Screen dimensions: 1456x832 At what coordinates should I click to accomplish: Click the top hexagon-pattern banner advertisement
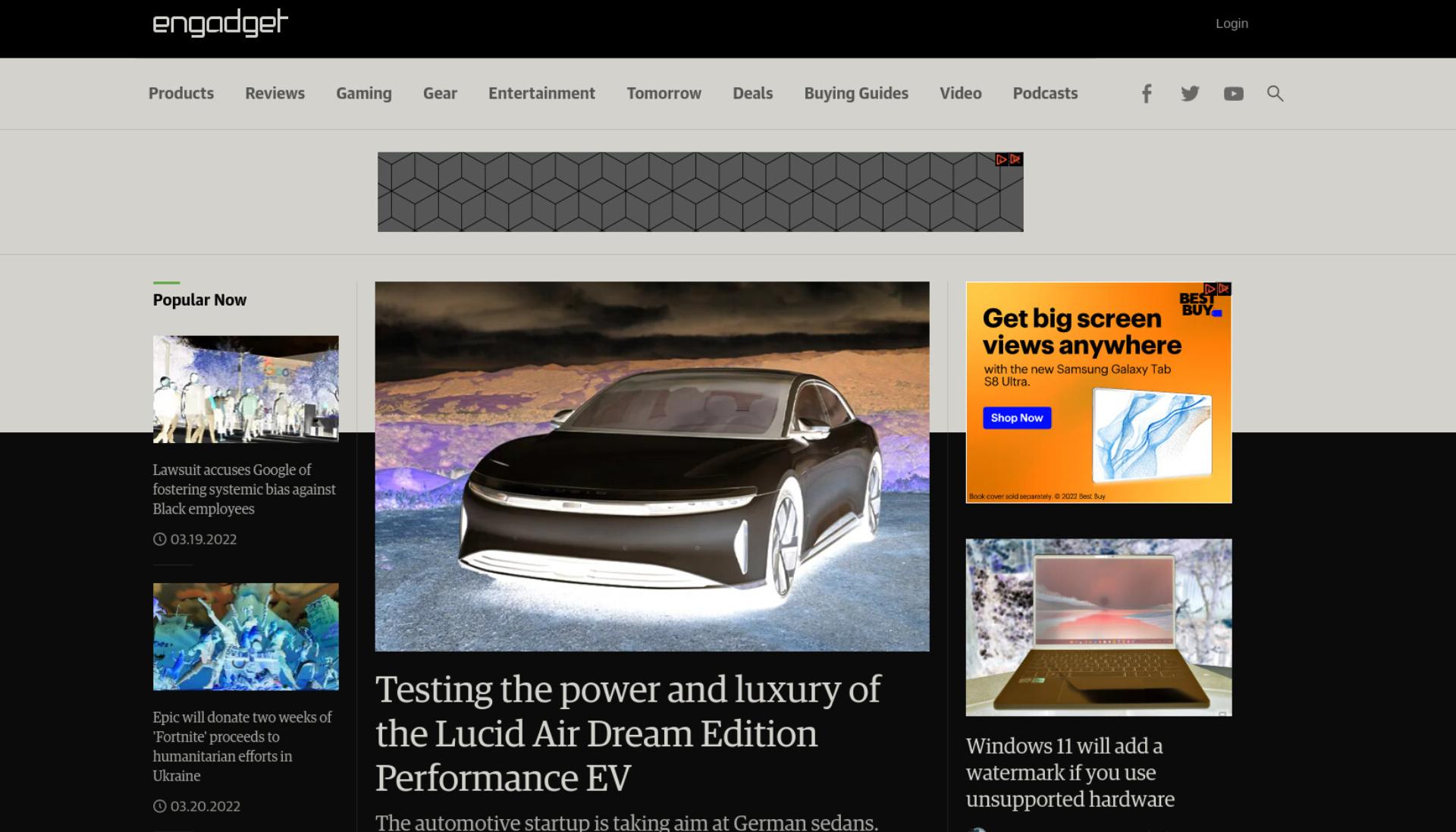[701, 192]
